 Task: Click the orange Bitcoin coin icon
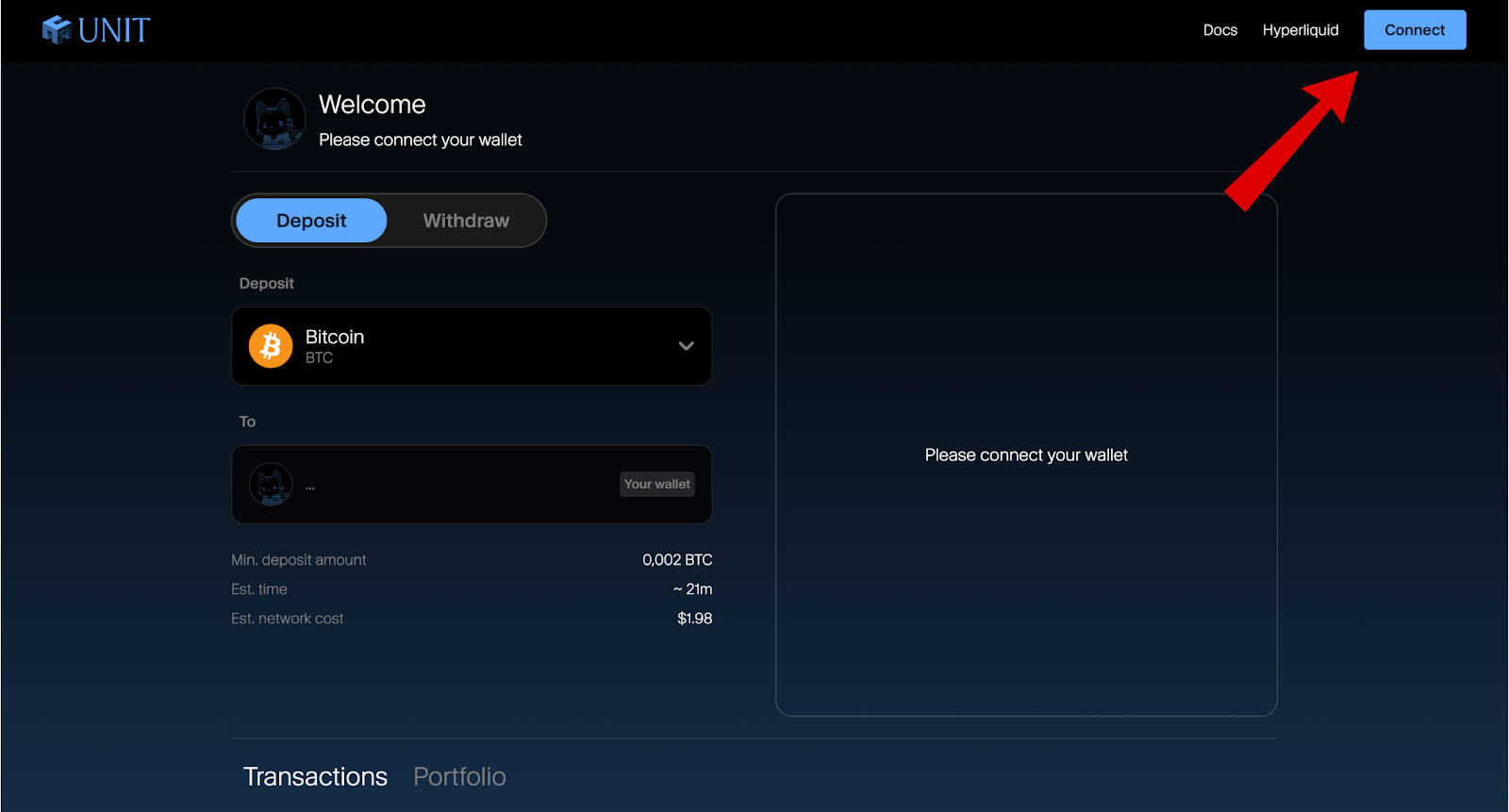(x=271, y=346)
